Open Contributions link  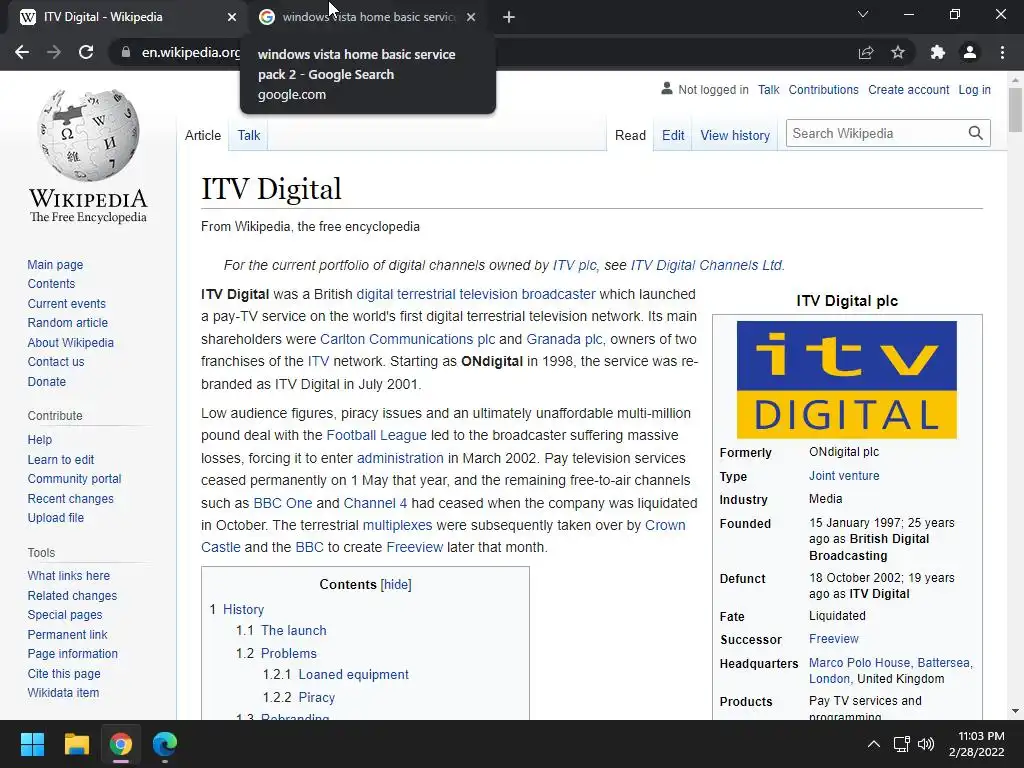824,89
